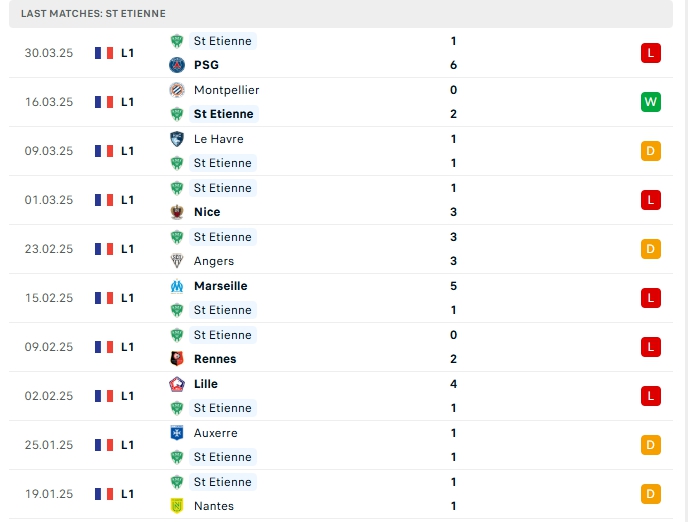Click the Last Matches: St Etienne header
This screenshot has height=522, width=688.
click(93, 14)
